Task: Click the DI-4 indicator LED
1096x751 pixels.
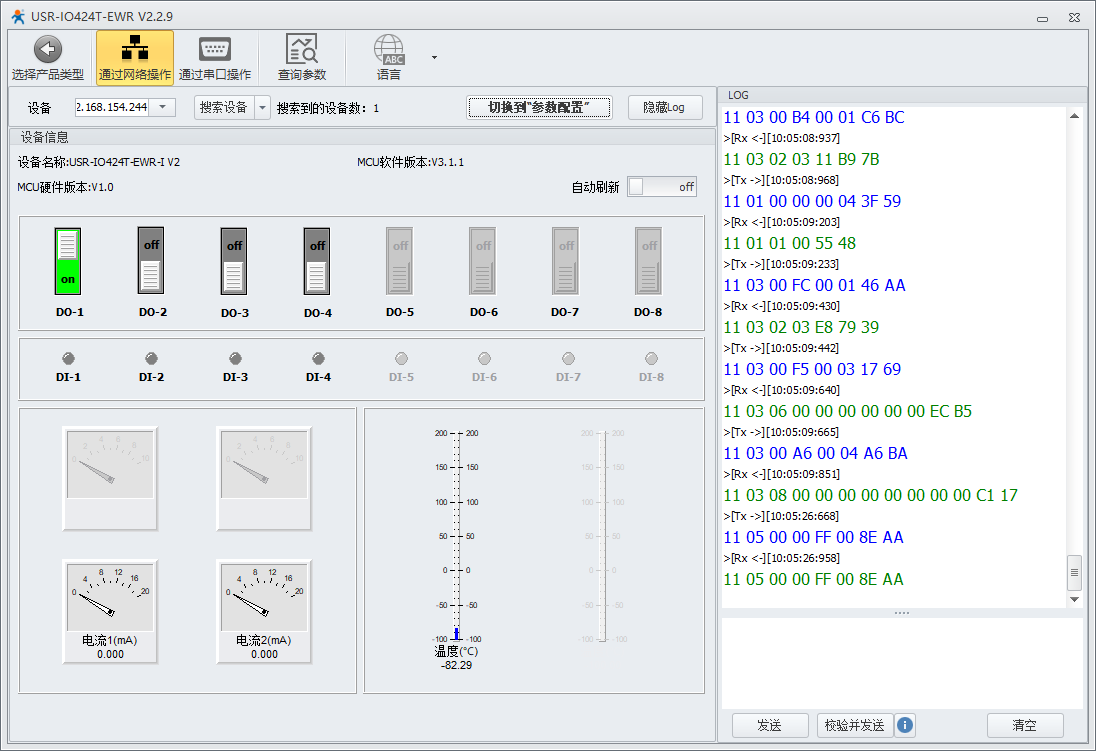Action: [x=318, y=359]
